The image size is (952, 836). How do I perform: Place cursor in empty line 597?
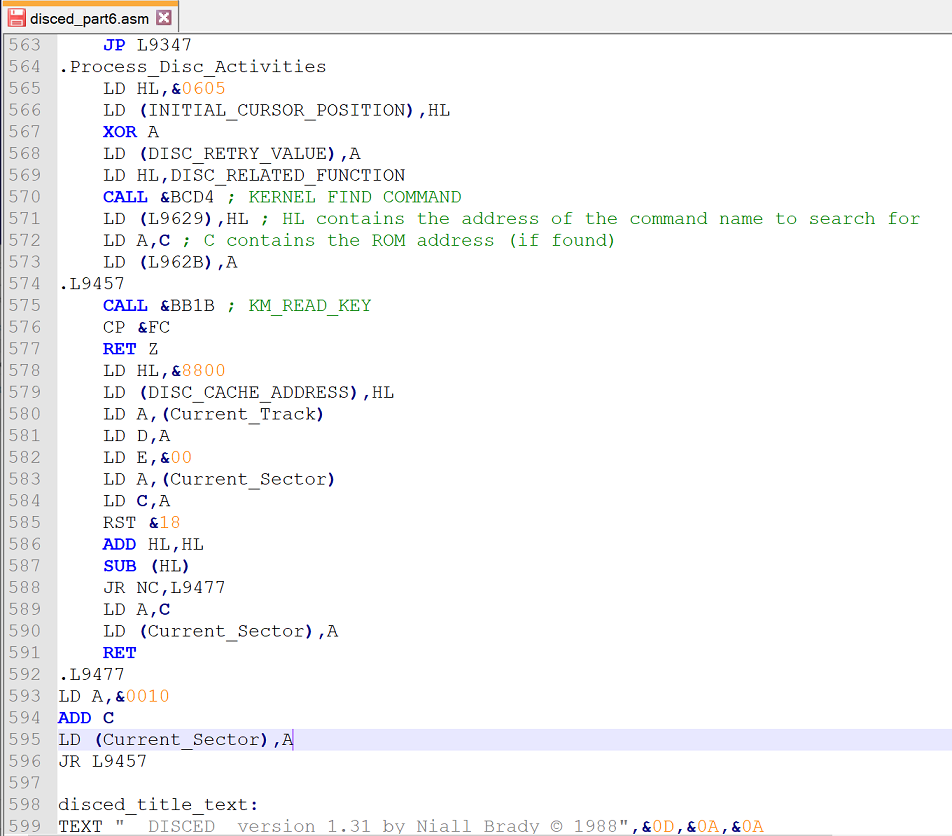(x=300, y=783)
